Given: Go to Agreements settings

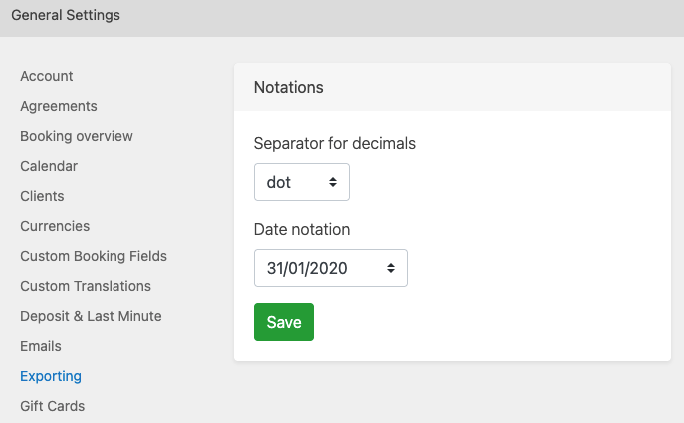Looking at the screenshot, I should pos(59,106).
